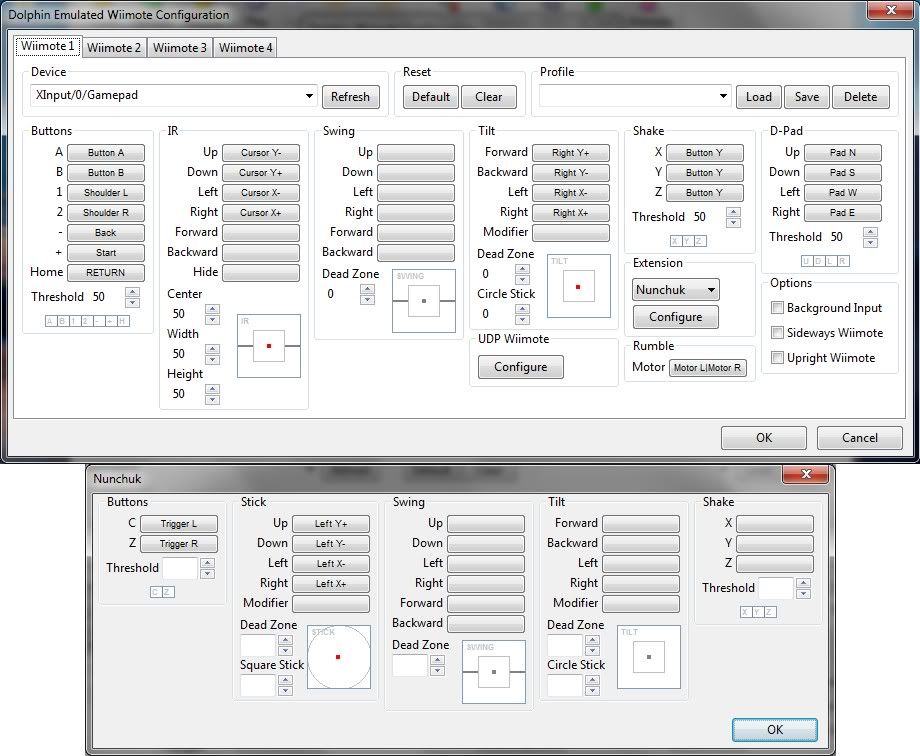Click the 'Button B' mapping button
This screenshot has height=756, width=920.
tap(106, 173)
